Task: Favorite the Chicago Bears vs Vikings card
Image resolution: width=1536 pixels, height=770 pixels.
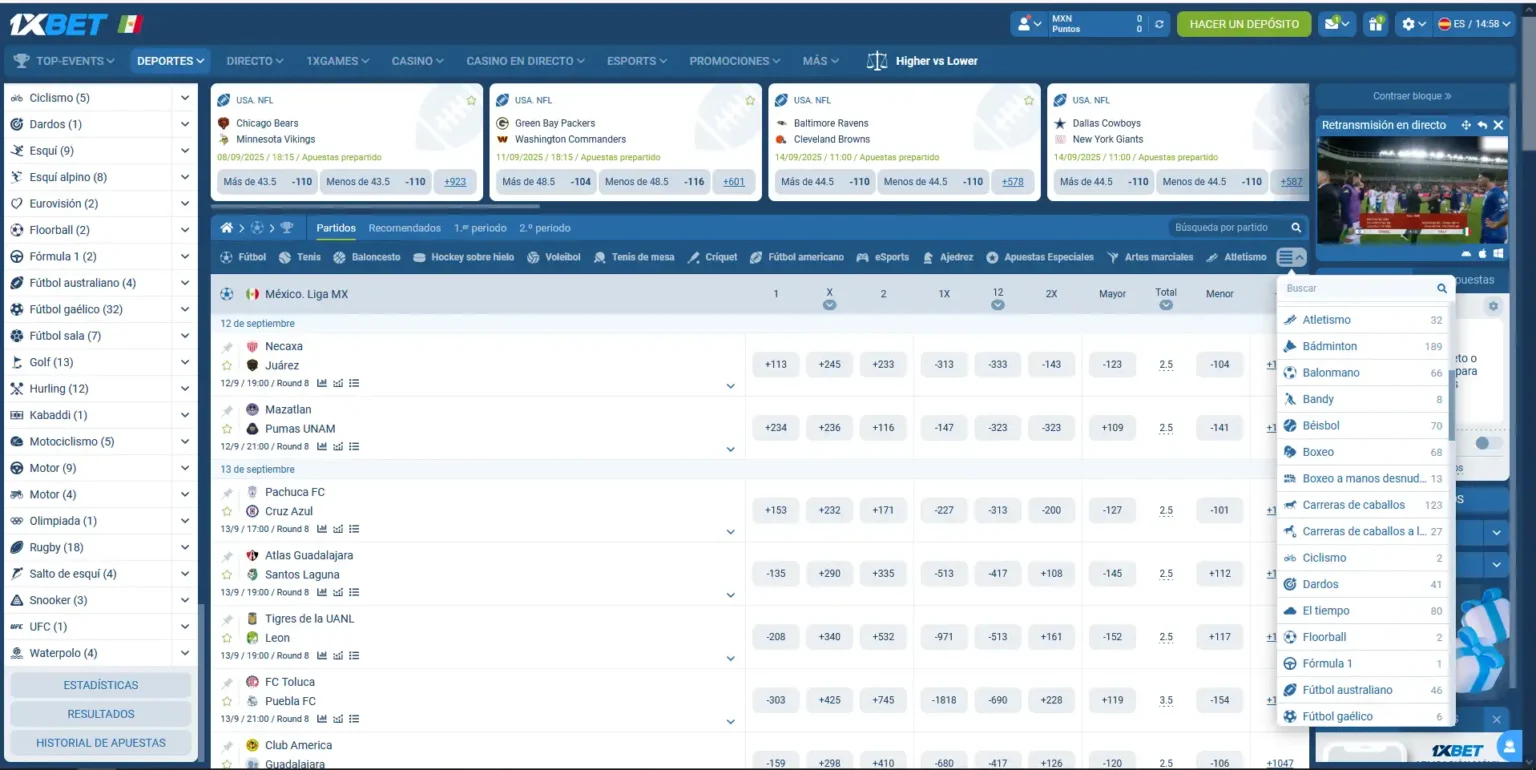Action: [471, 100]
